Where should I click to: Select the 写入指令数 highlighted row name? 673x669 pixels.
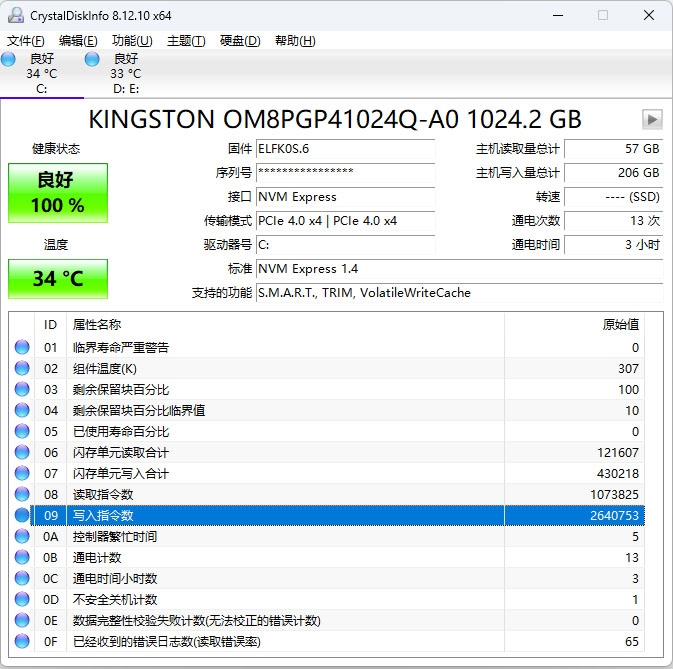click(x=103, y=516)
